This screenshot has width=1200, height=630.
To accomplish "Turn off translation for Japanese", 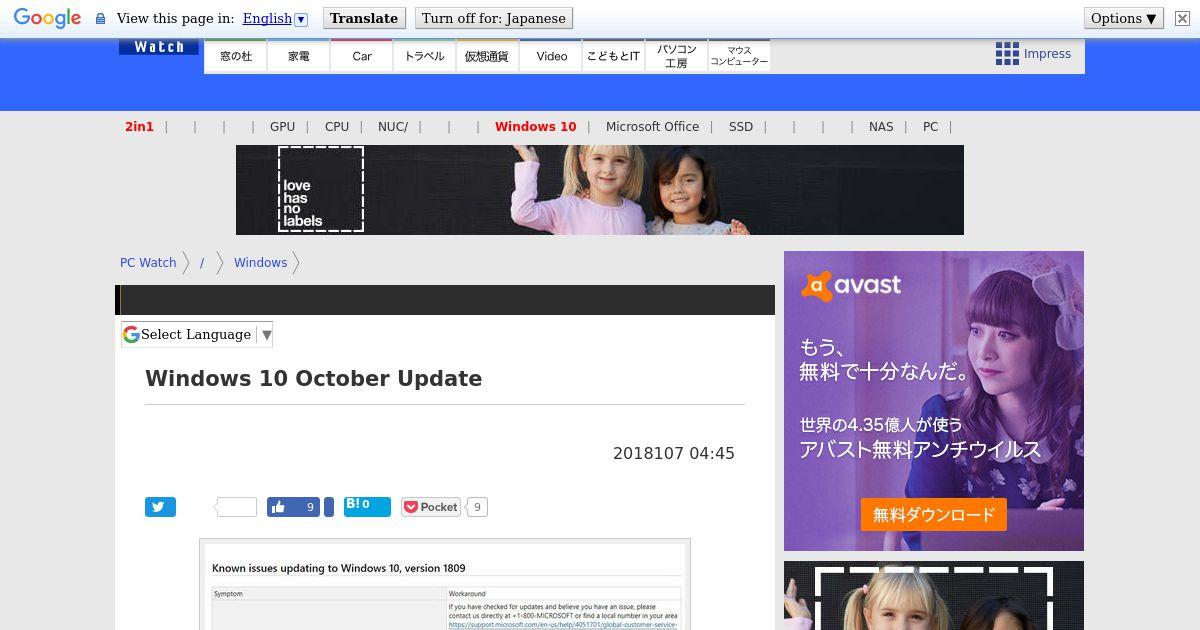I will [494, 18].
